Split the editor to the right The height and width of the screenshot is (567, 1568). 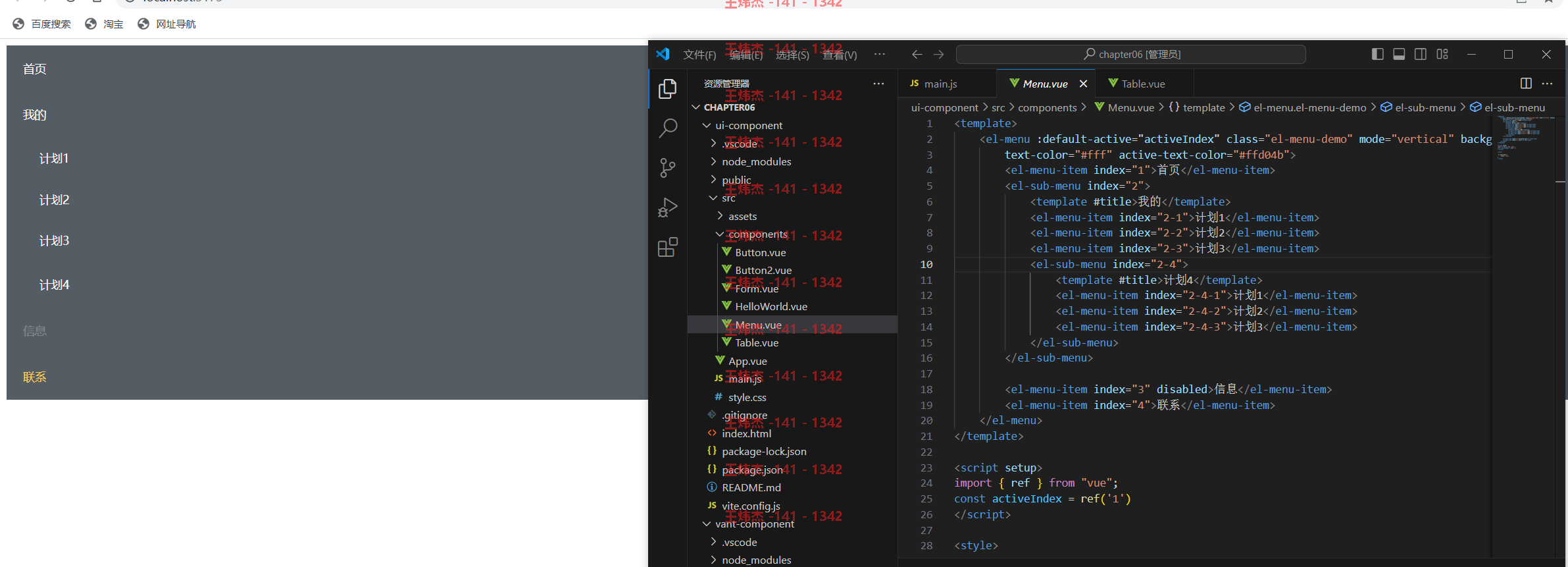[1526, 84]
